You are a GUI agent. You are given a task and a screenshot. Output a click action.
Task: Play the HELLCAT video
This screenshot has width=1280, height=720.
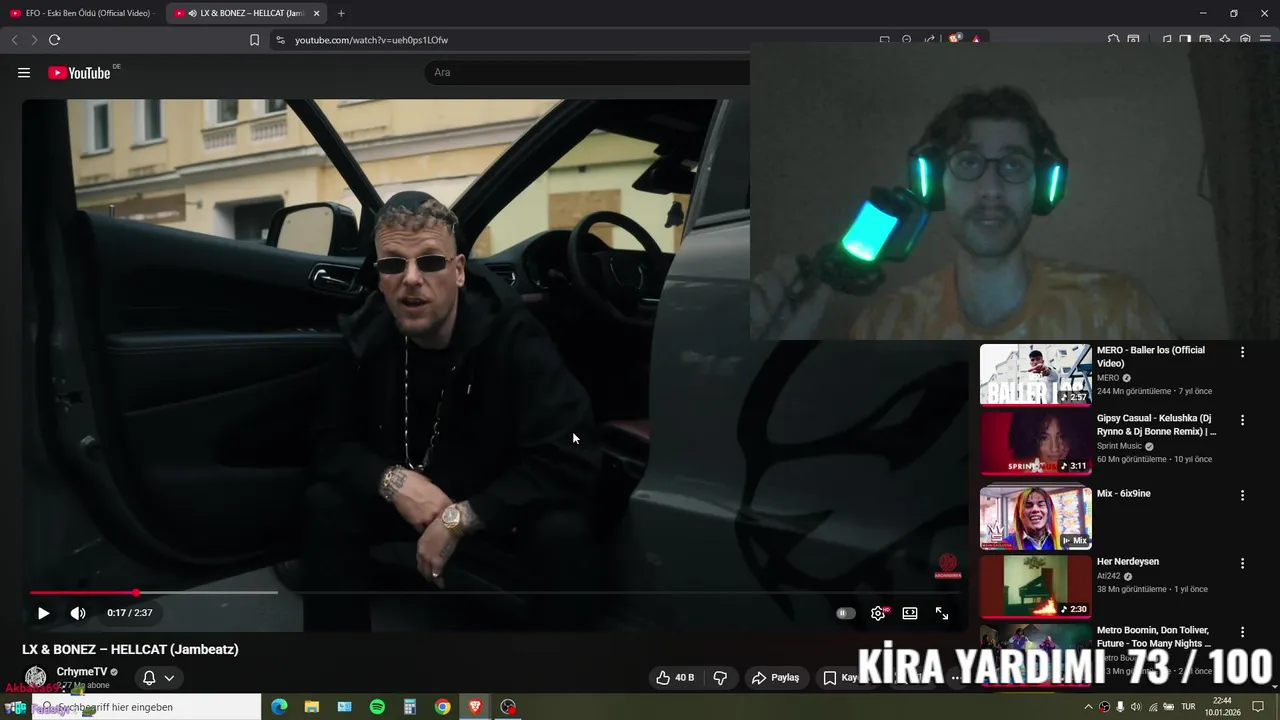coord(43,613)
